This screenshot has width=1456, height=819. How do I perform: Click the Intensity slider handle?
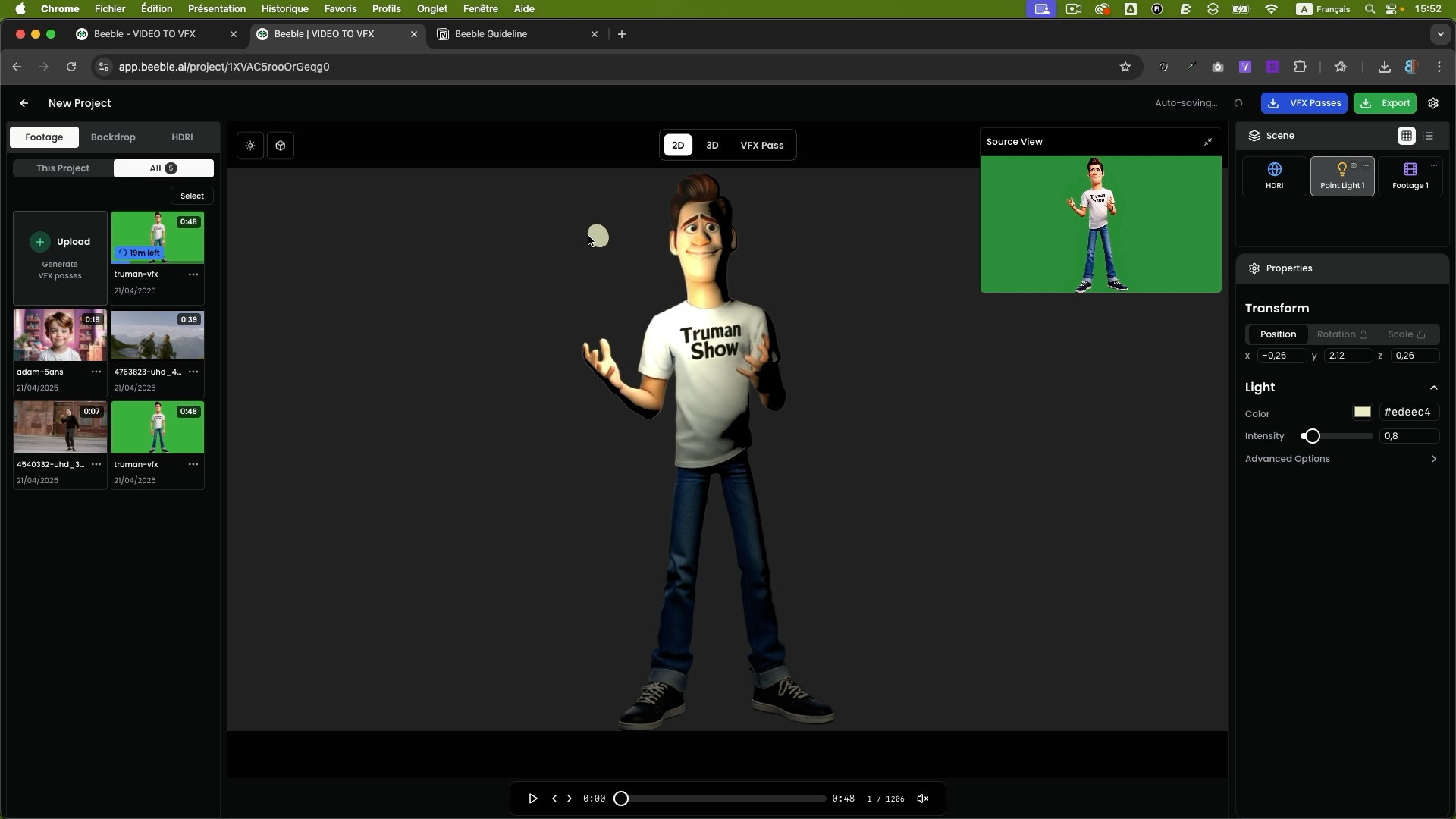(x=1313, y=436)
